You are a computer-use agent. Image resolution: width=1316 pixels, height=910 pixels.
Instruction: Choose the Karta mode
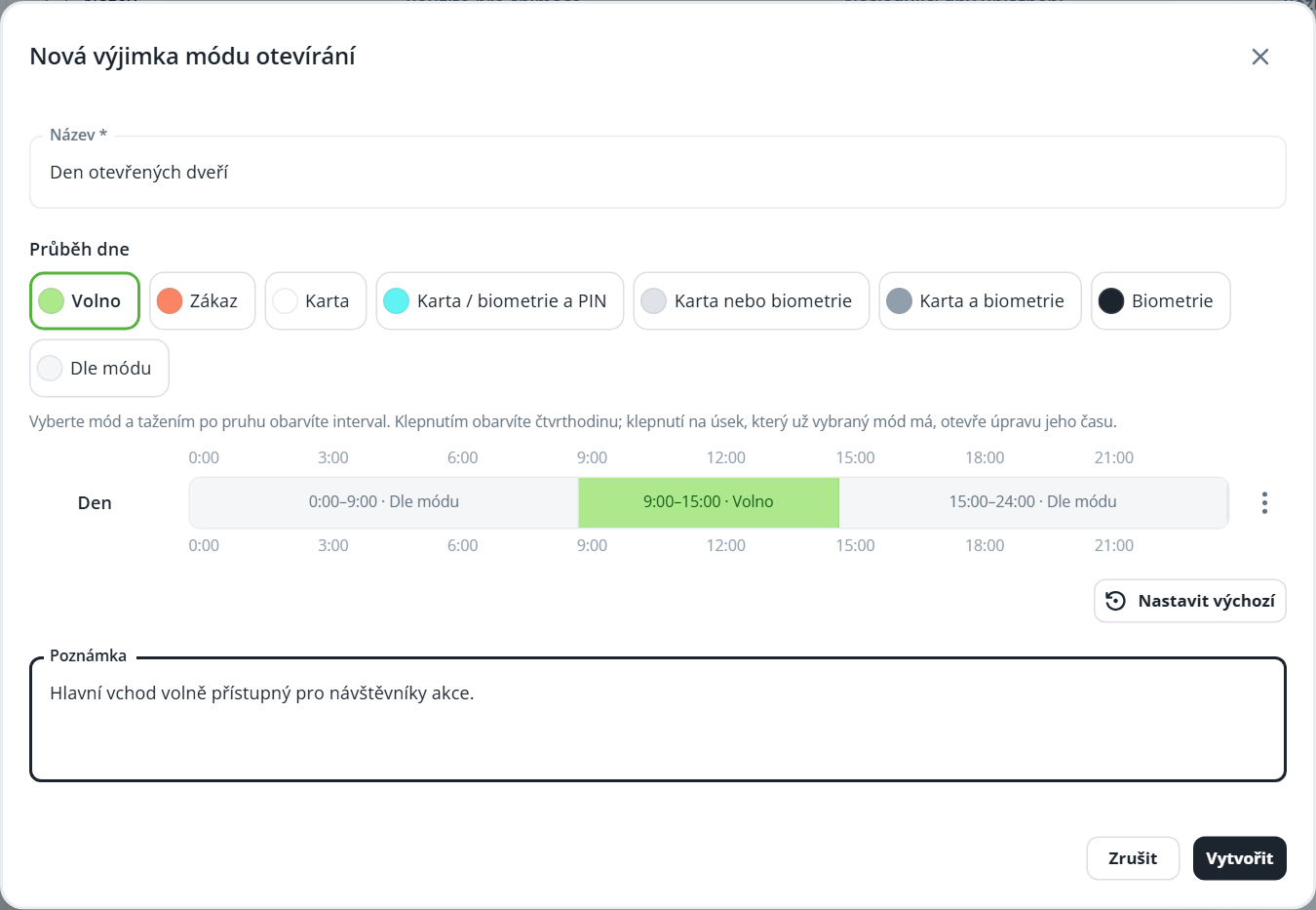[316, 300]
